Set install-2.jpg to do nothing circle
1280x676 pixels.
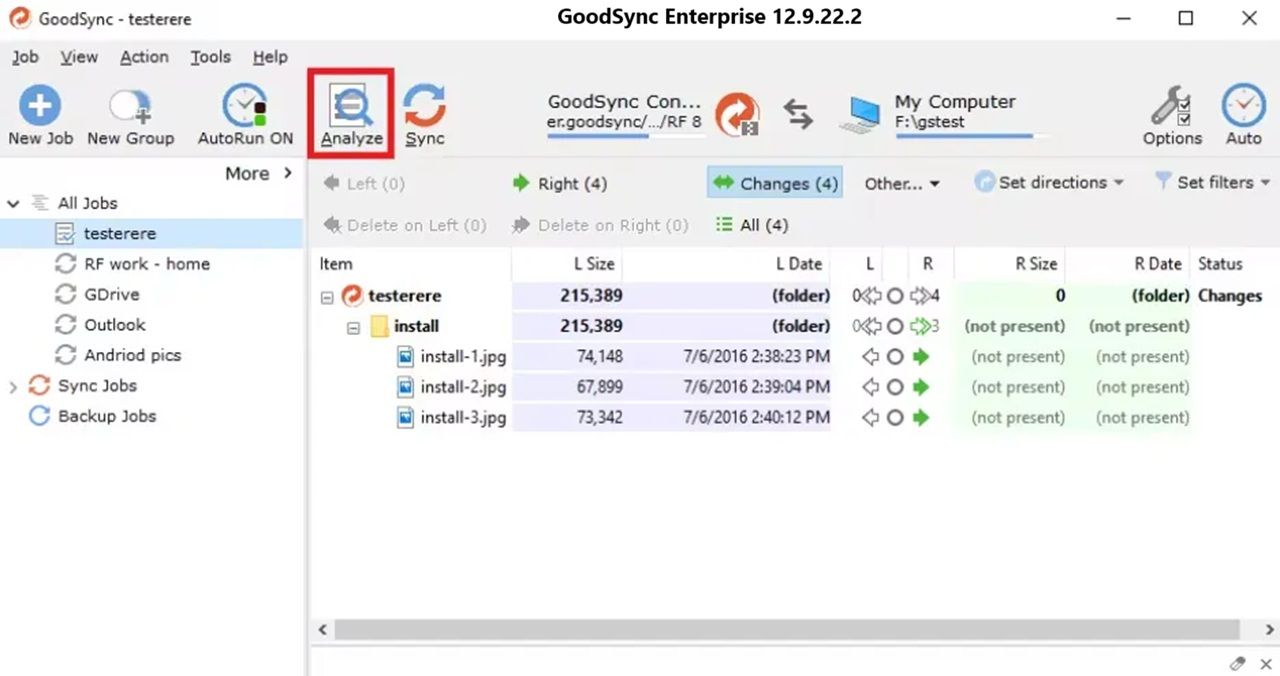[x=896, y=387]
